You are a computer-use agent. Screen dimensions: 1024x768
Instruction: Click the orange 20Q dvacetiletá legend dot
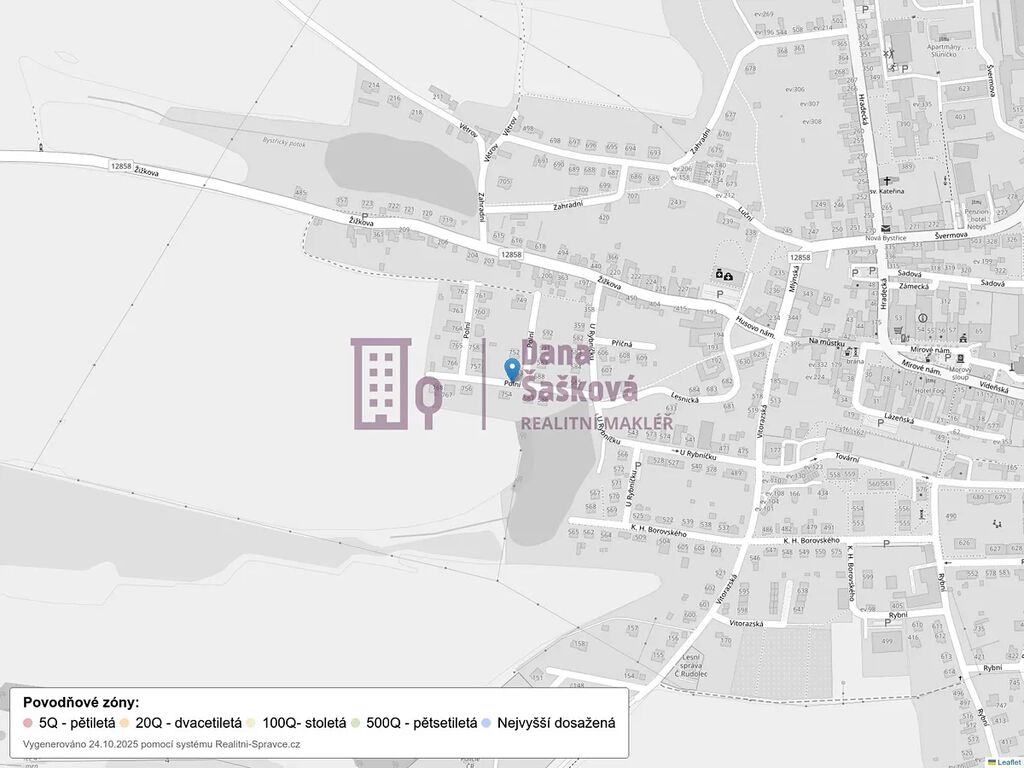coord(125,722)
